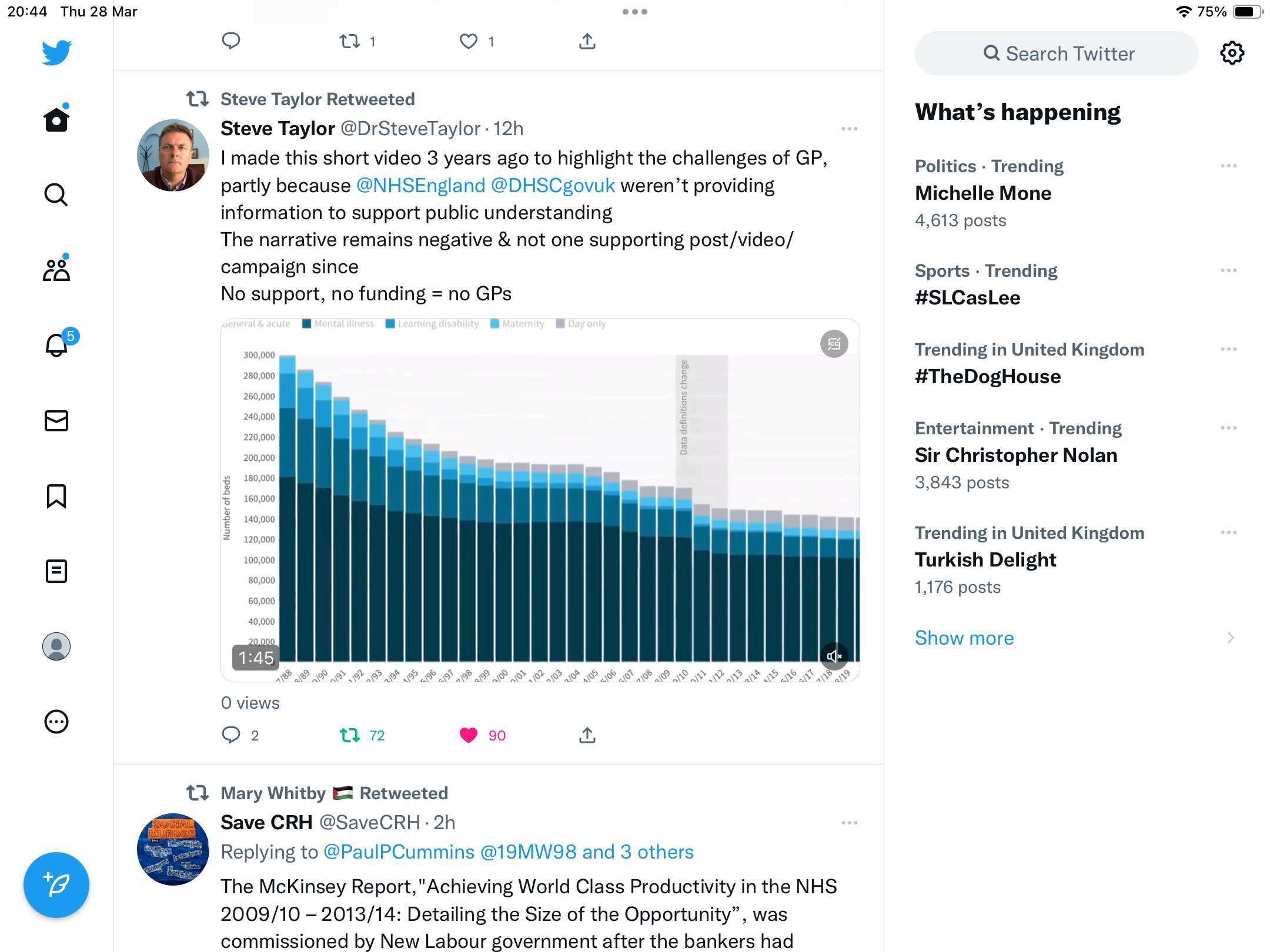Toggle video captions icon
Image resolution: width=1270 pixels, height=952 pixels.
pos(834,344)
